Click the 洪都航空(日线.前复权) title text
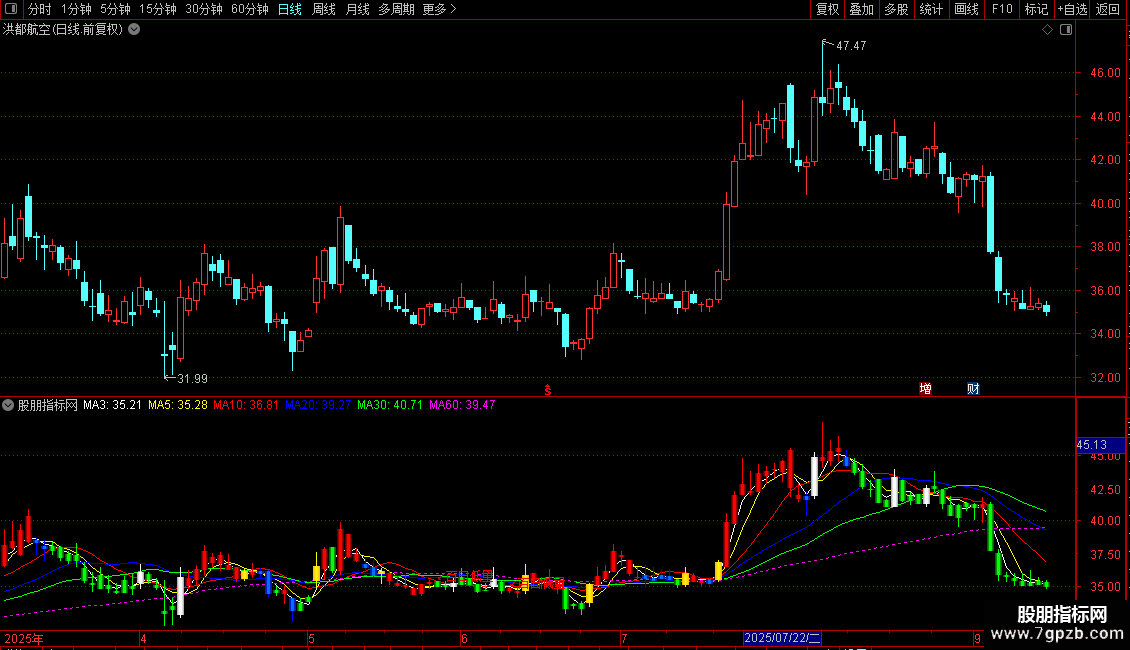 63,30
